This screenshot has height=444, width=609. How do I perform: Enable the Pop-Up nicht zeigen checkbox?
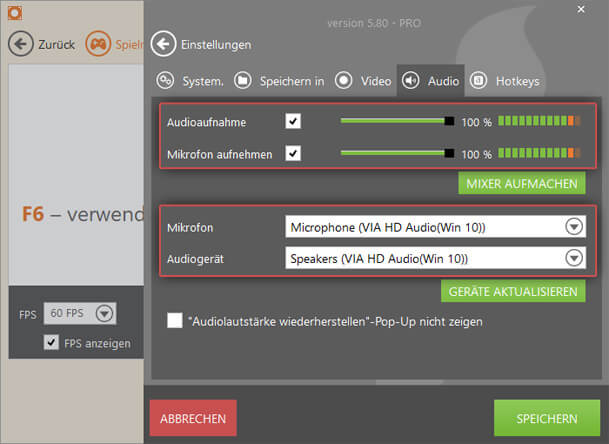click(175, 321)
